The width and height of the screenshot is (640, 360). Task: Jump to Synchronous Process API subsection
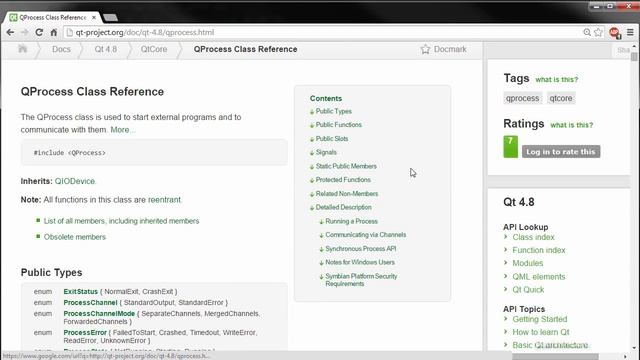point(360,249)
